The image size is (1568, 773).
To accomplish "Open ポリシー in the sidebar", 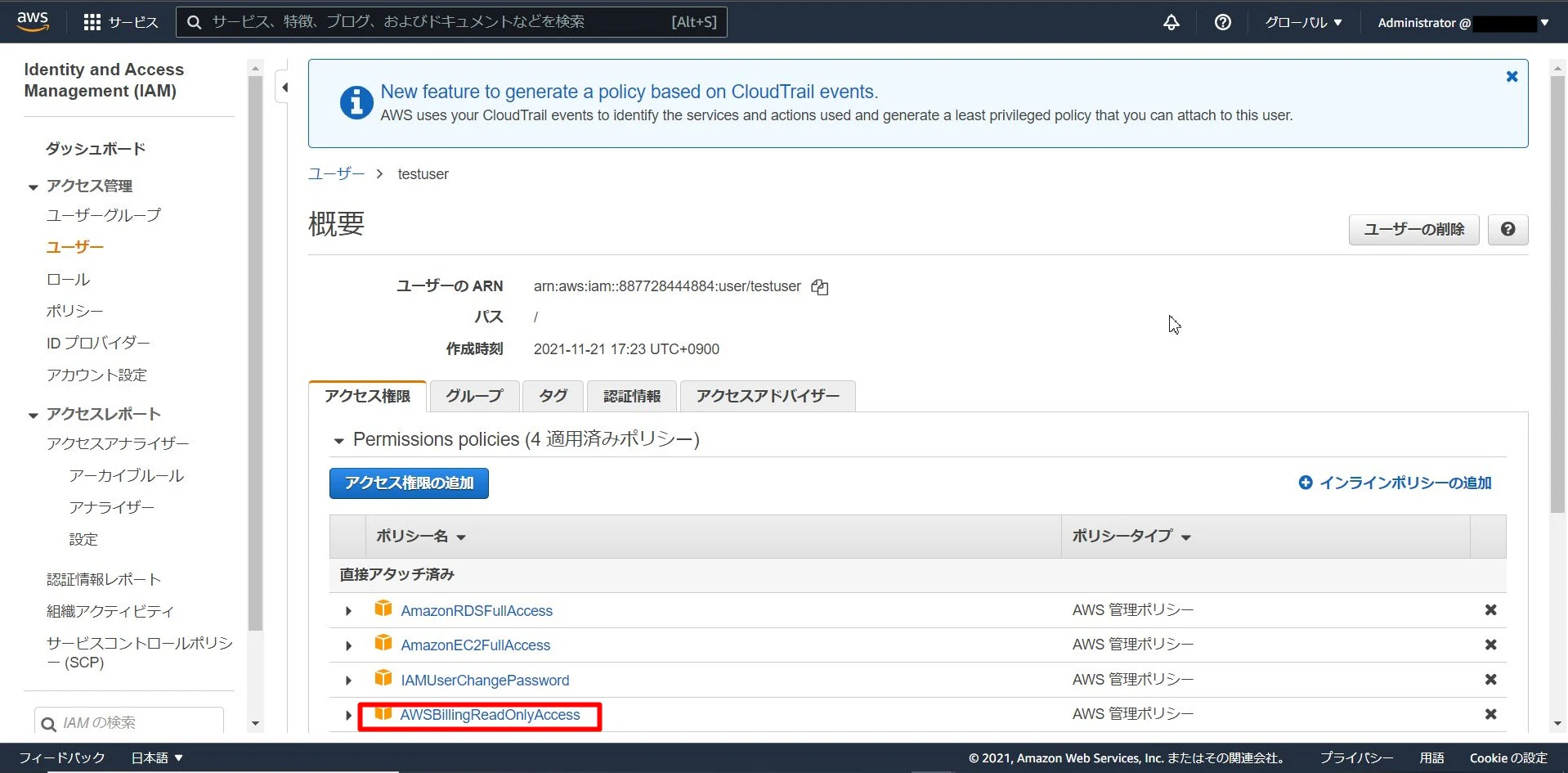I will click(74, 311).
